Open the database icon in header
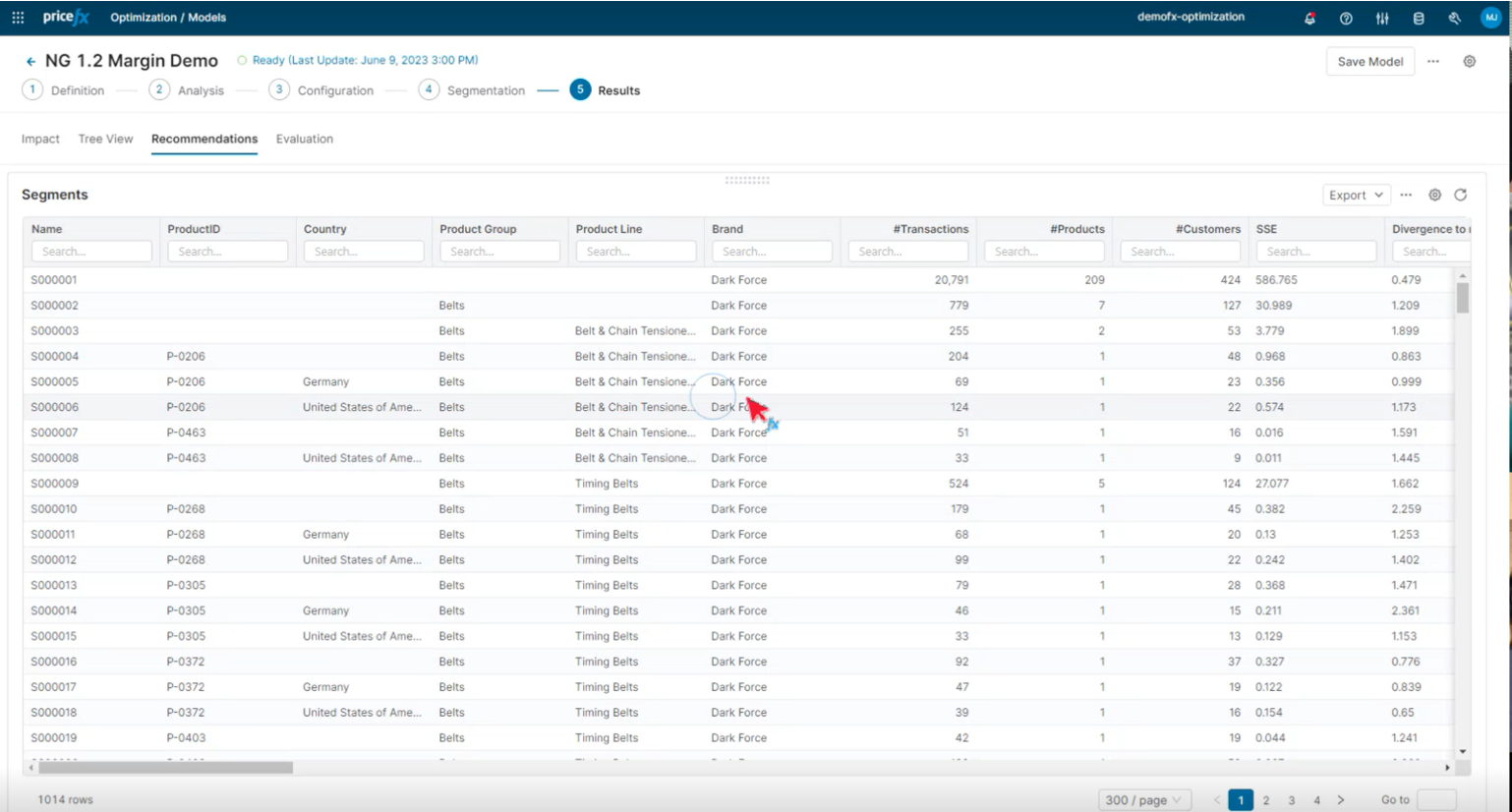The image size is (1512, 812). pos(1418,18)
